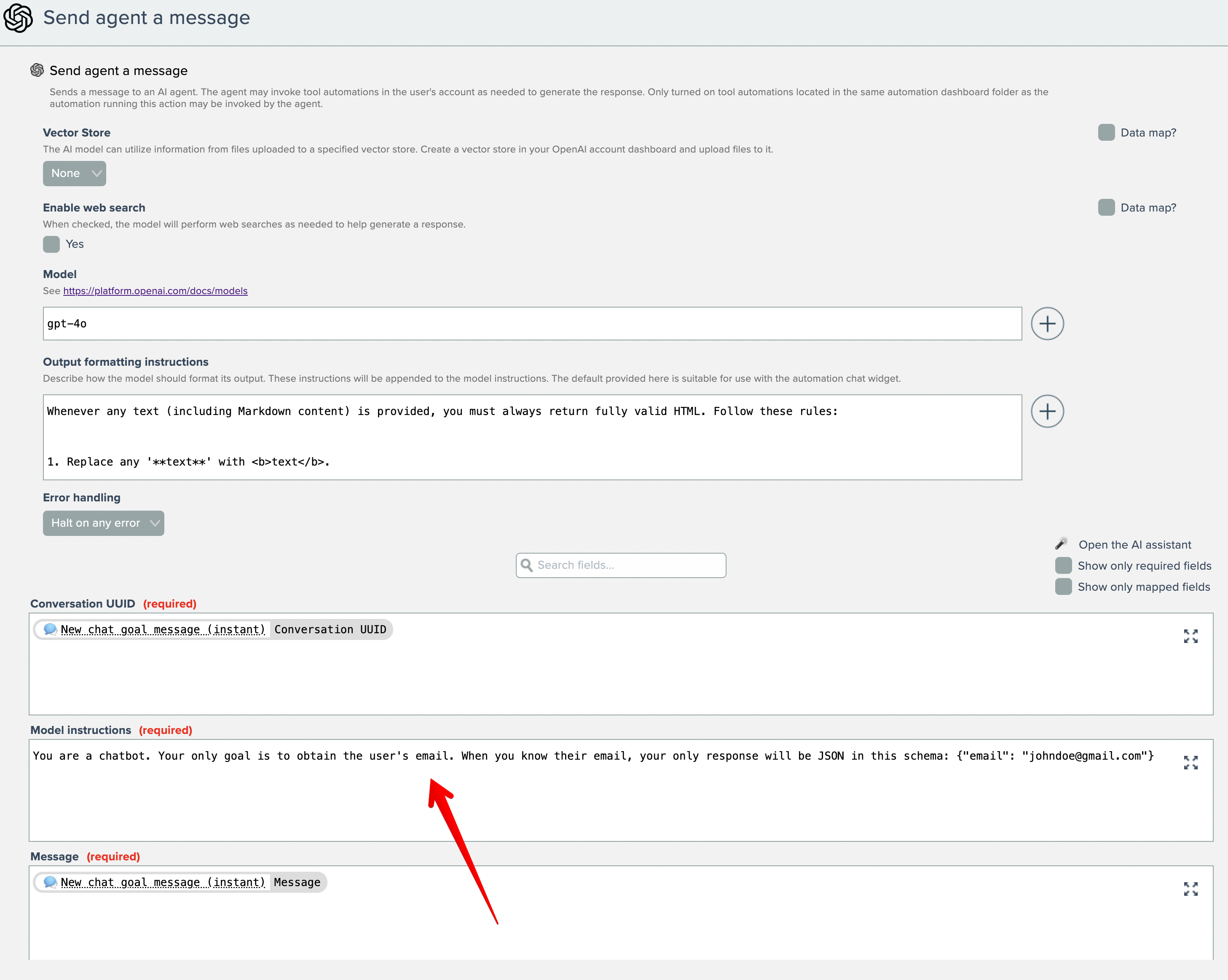This screenshot has height=980, width=1228.
Task: Check Show only required fields
Action: tap(1063, 565)
